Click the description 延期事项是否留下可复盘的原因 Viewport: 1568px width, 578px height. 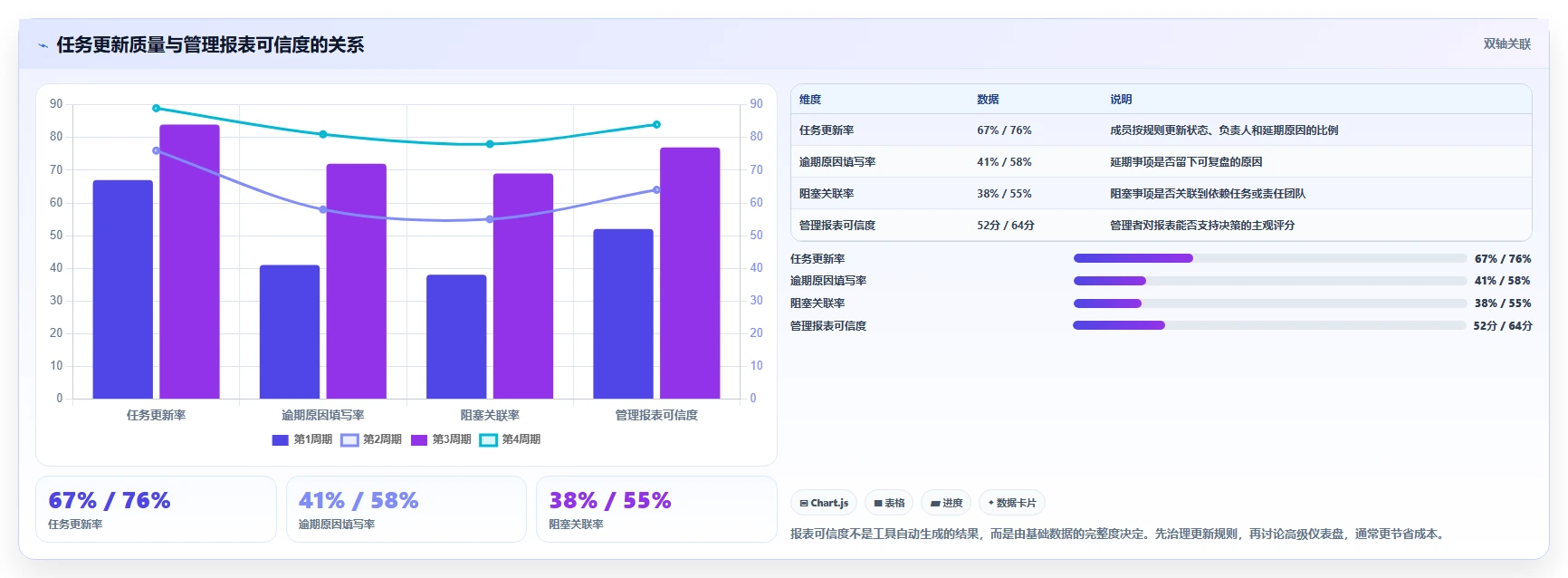coord(1186,162)
